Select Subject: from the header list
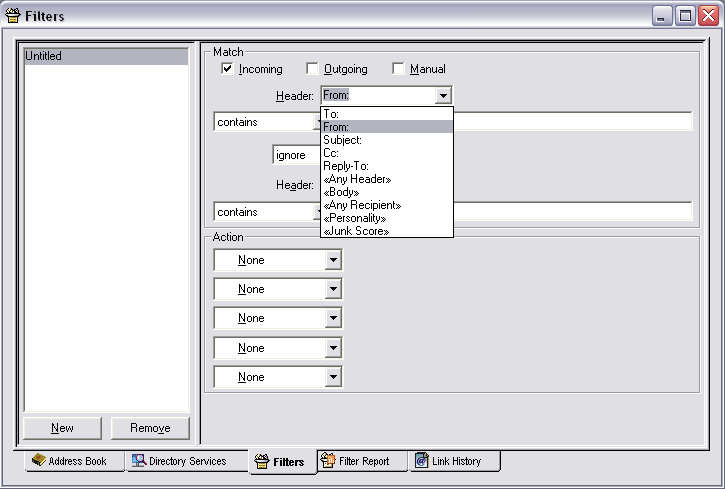 tap(342, 140)
